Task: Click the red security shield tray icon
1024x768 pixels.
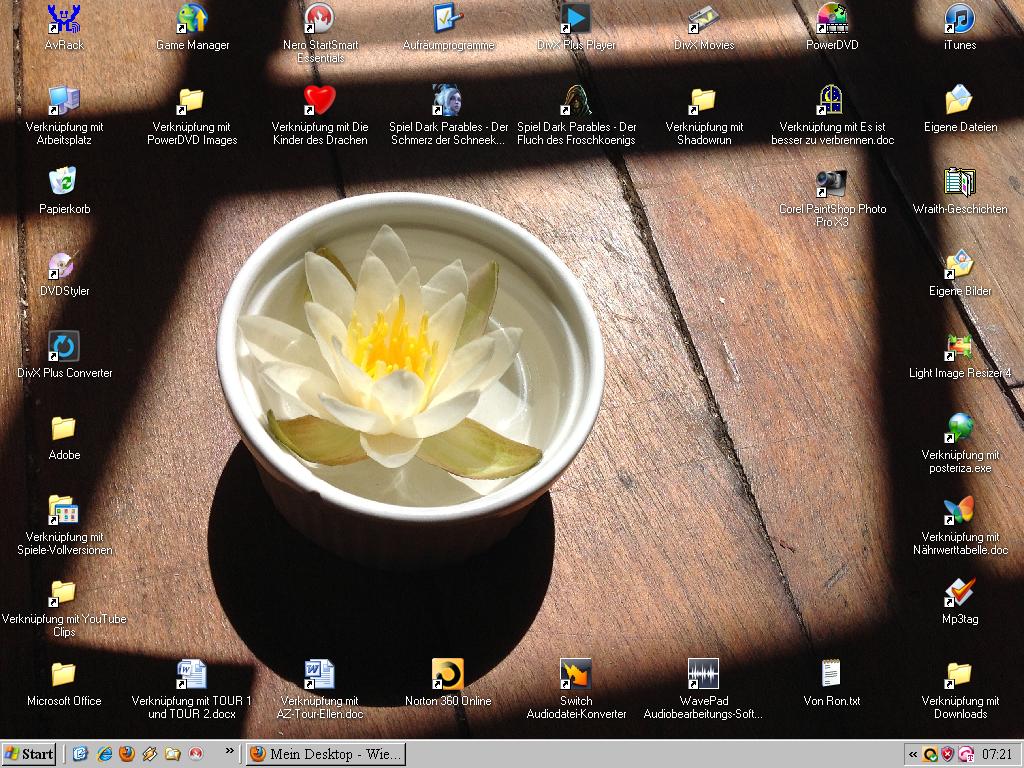Action: point(947,754)
